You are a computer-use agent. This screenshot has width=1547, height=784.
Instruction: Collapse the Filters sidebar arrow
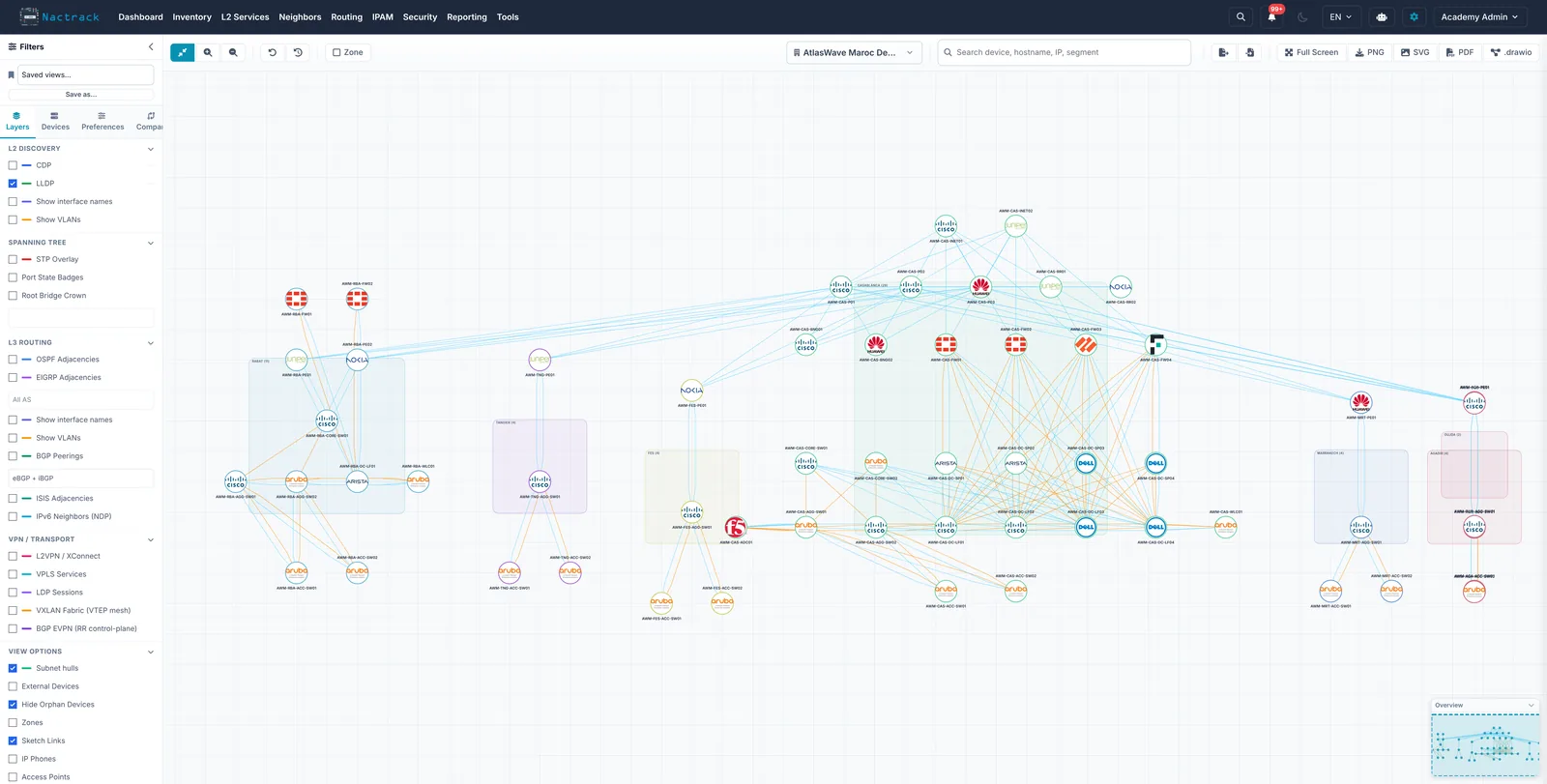(x=151, y=46)
